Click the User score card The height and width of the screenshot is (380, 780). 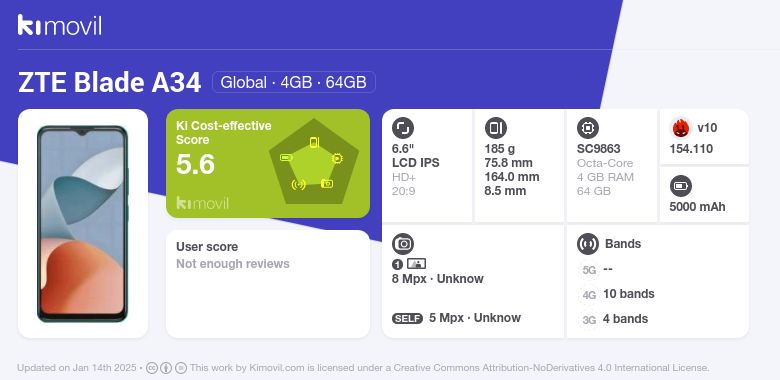(x=268, y=284)
